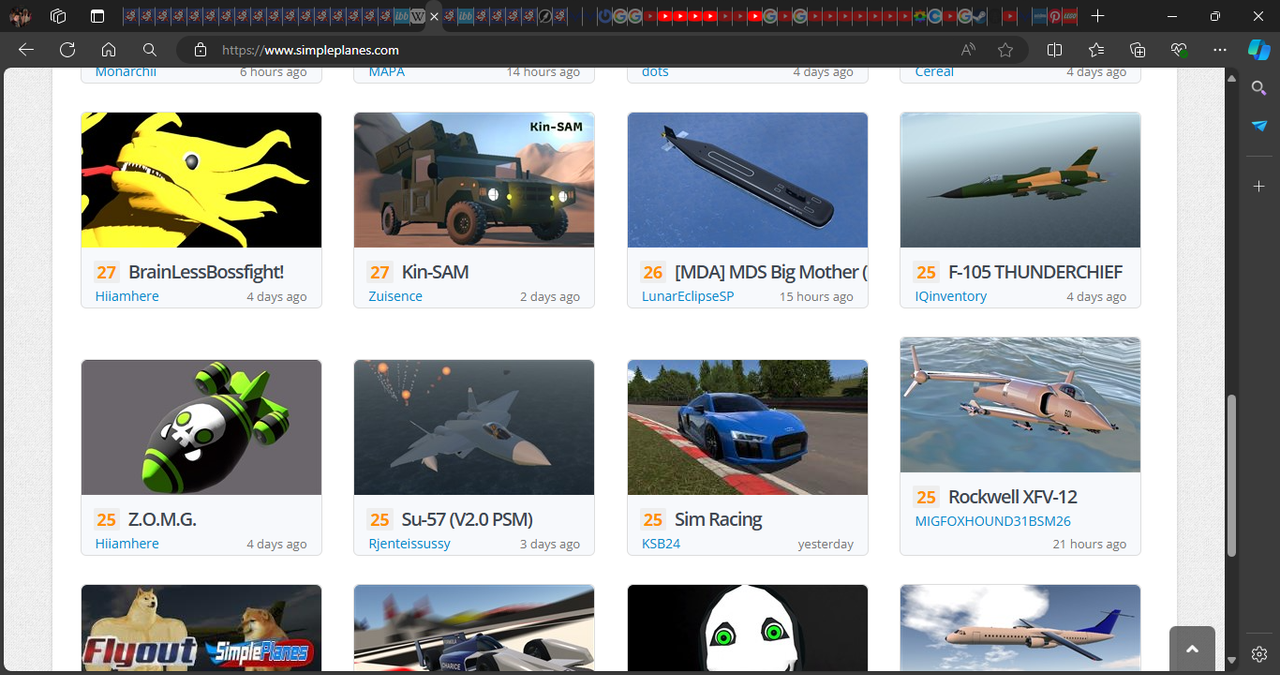The width and height of the screenshot is (1280, 675).
Task: Open the tab actions menu
Action: [97, 16]
